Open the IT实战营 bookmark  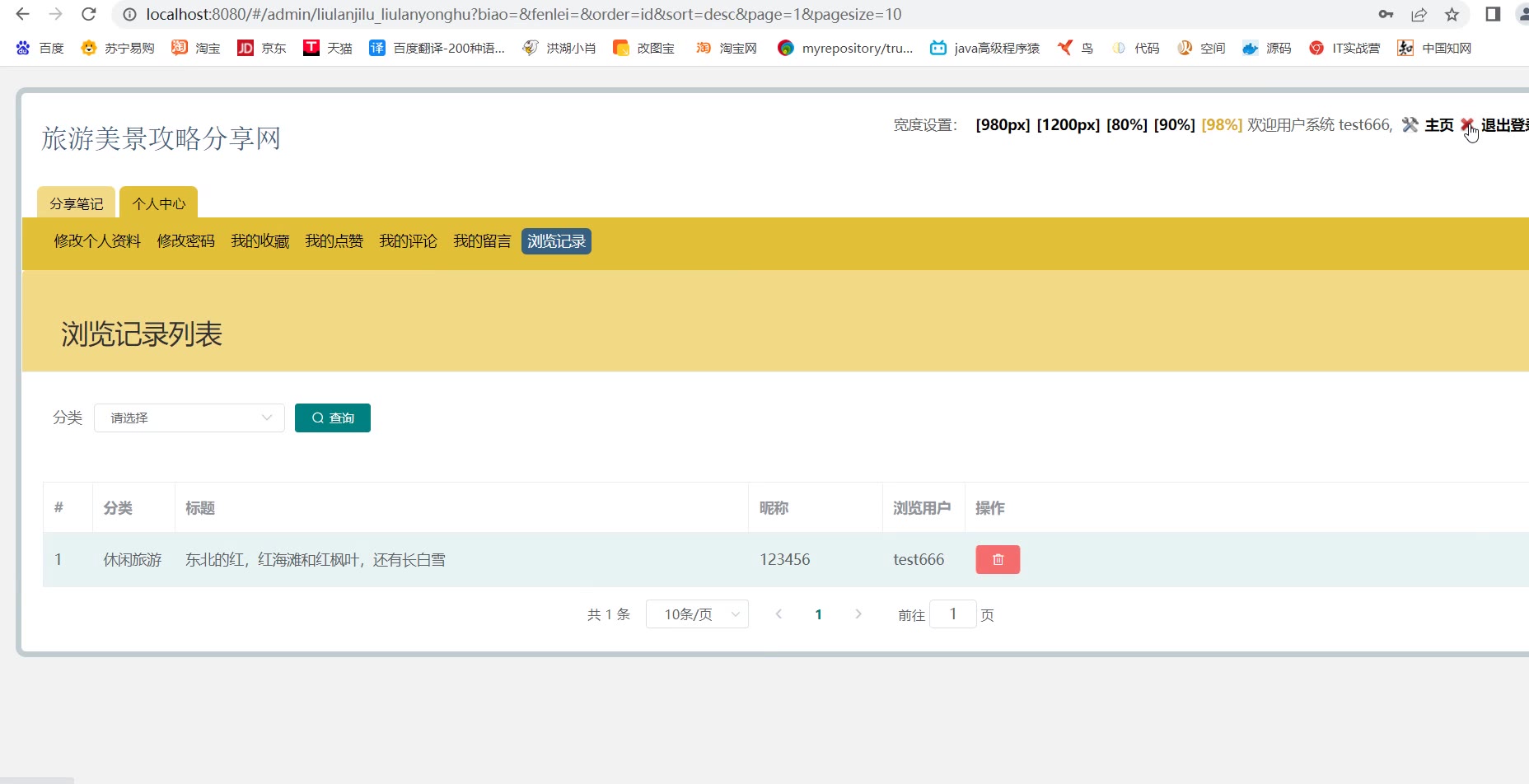1344,48
